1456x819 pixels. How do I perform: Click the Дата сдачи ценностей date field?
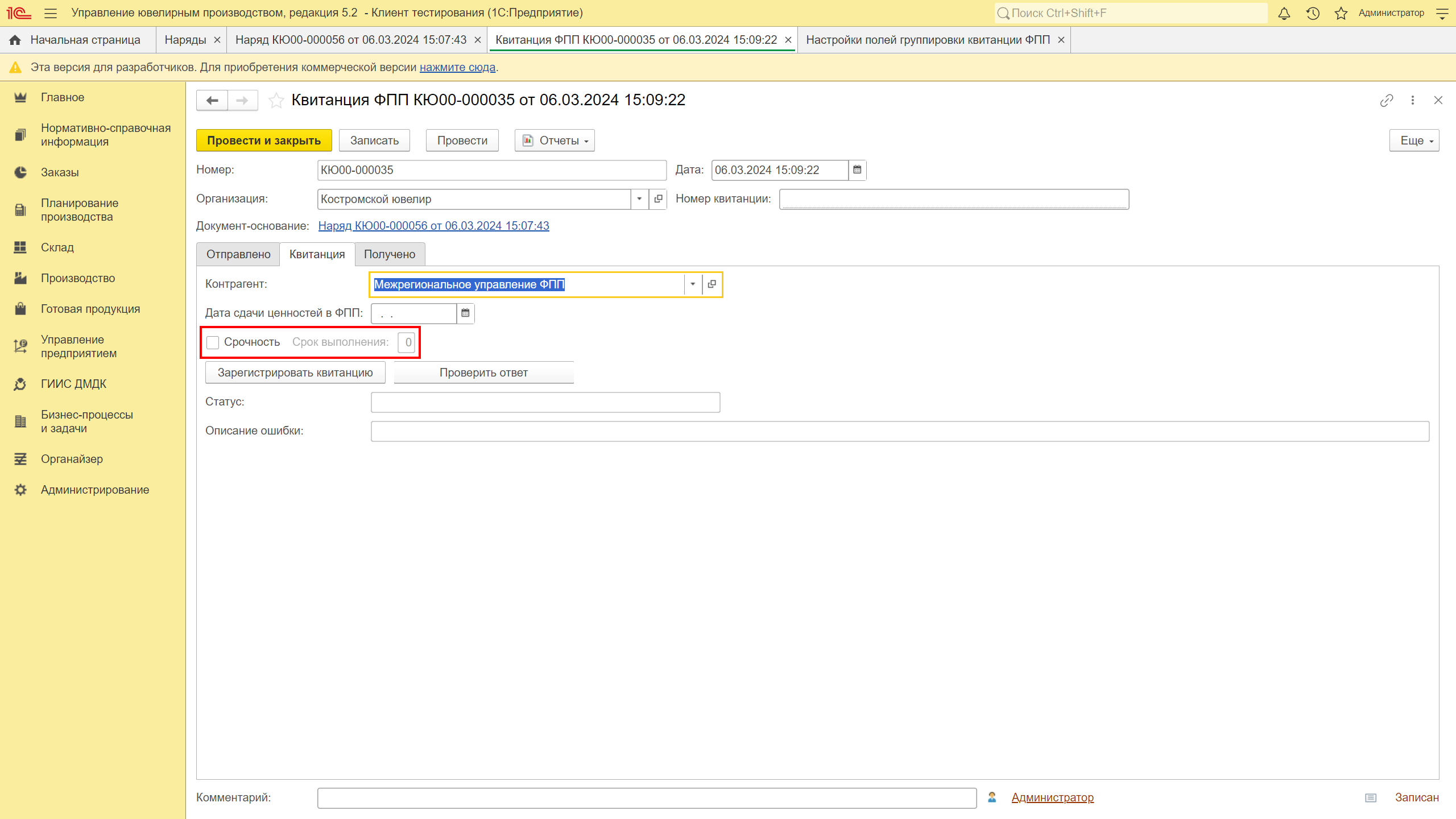[414, 313]
